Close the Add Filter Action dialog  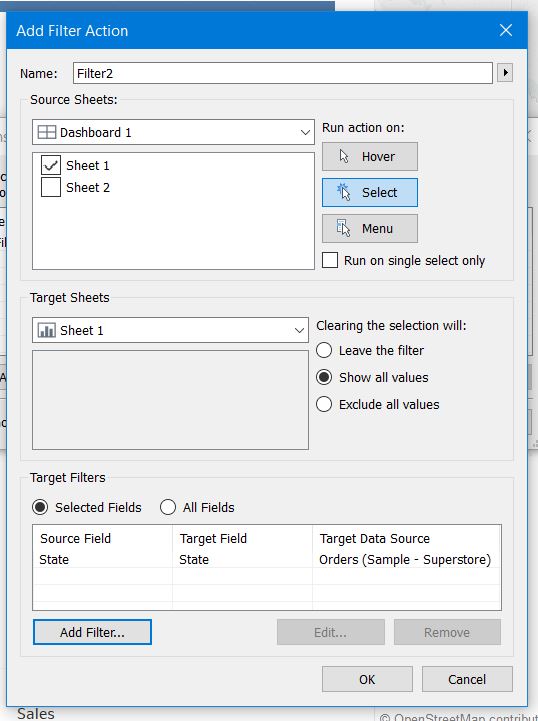coord(506,30)
